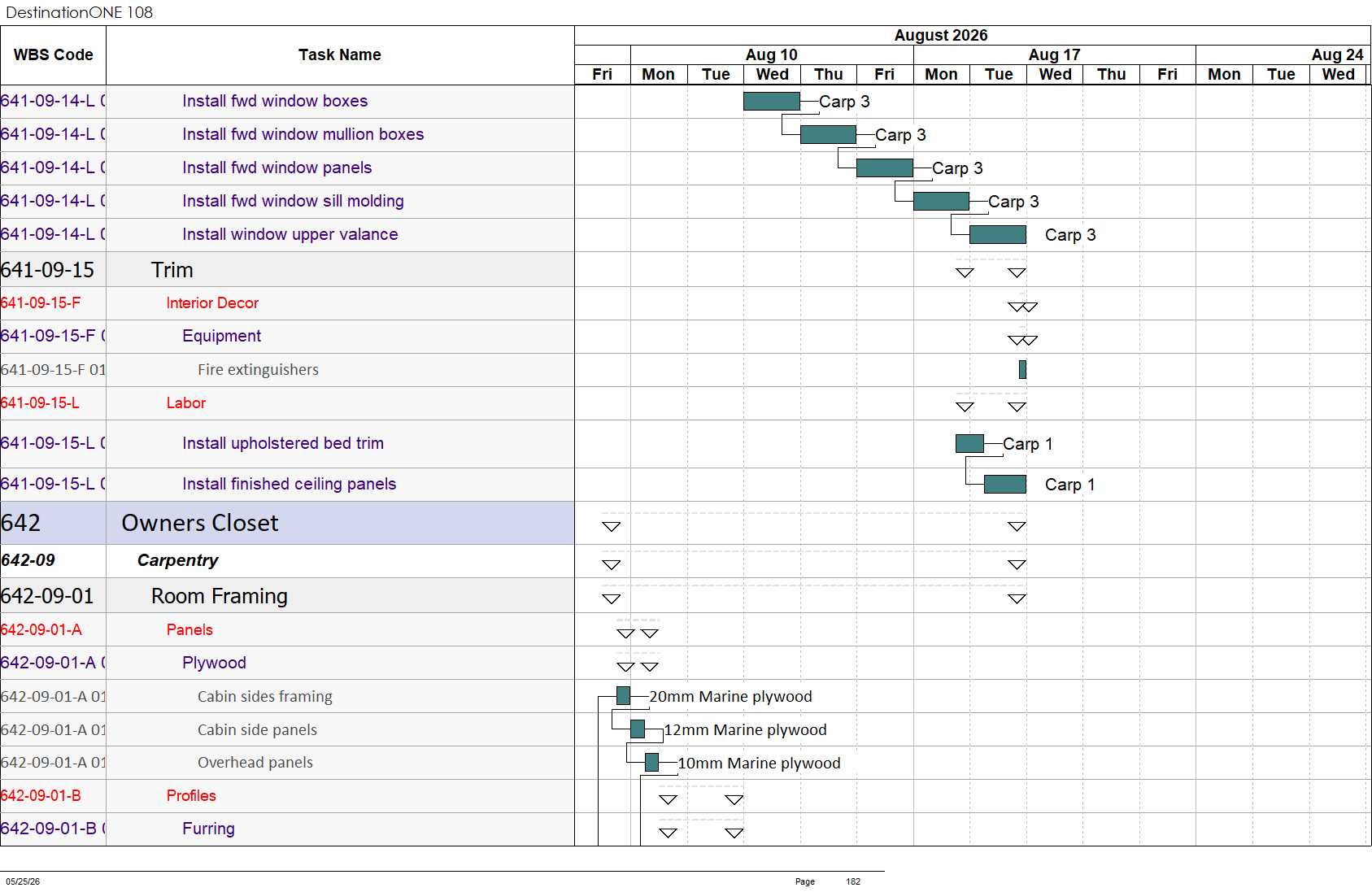Select the Carpentry summary task
The height and width of the screenshot is (892, 1372).
click(178, 560)
